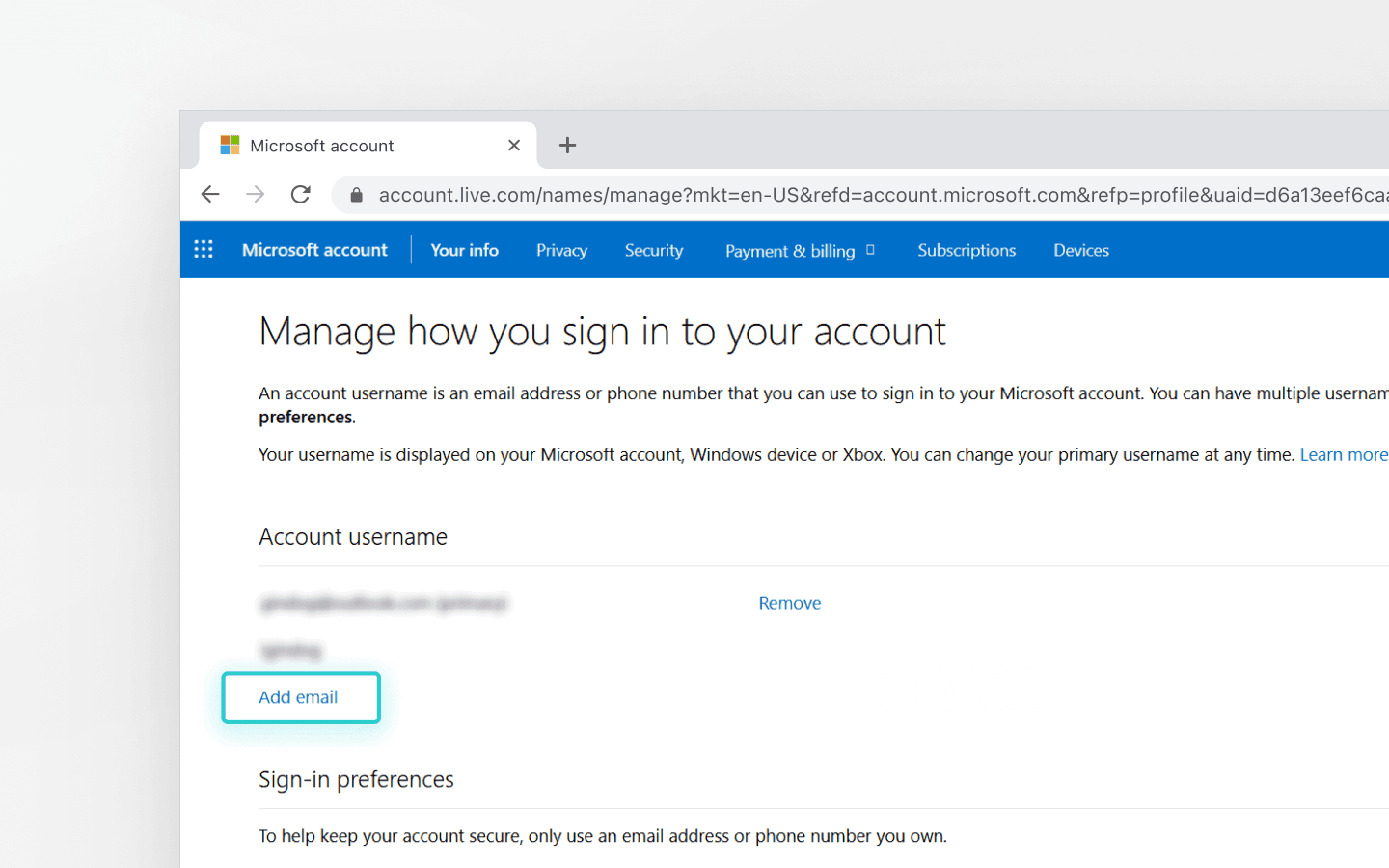Open the Learn more link
Image resolution: width=1389 pixels, height=868 pixels.
(x=1344, y=453)
